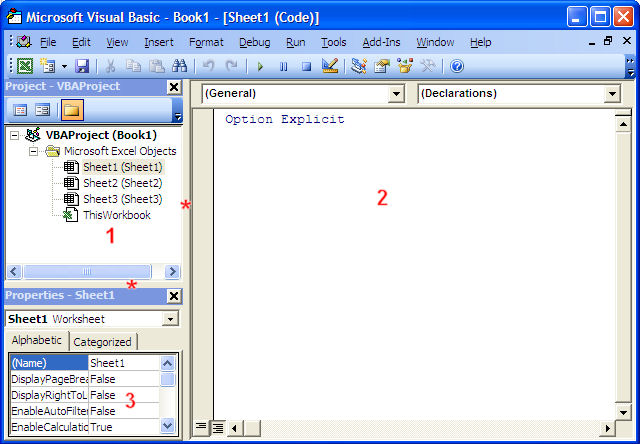Select Sheet2 (Sheet2) in project tree
The width and height of the screenshot is (640, 444).
click(122, 183)
